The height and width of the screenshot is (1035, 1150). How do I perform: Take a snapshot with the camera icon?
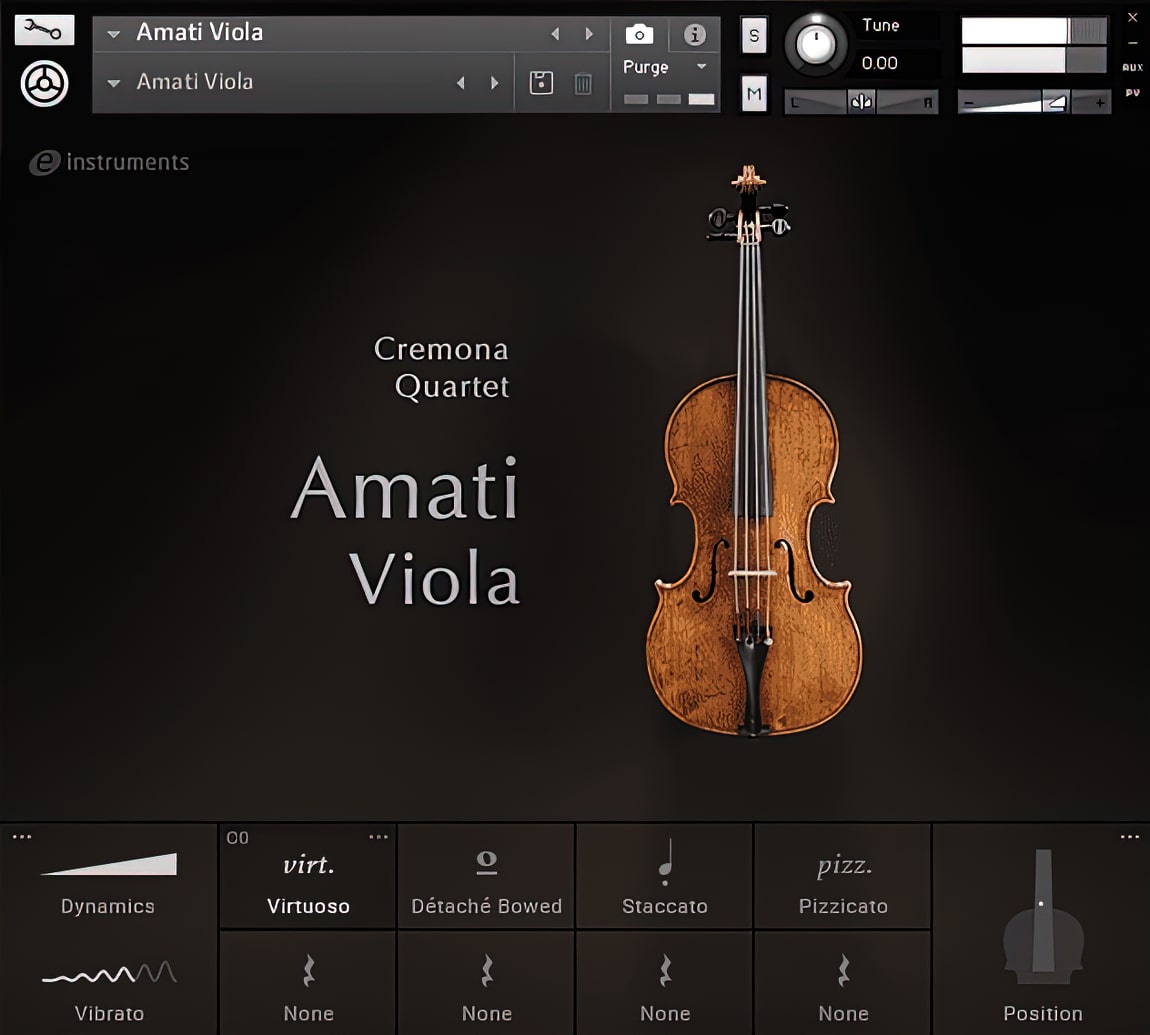click(639, 34)
